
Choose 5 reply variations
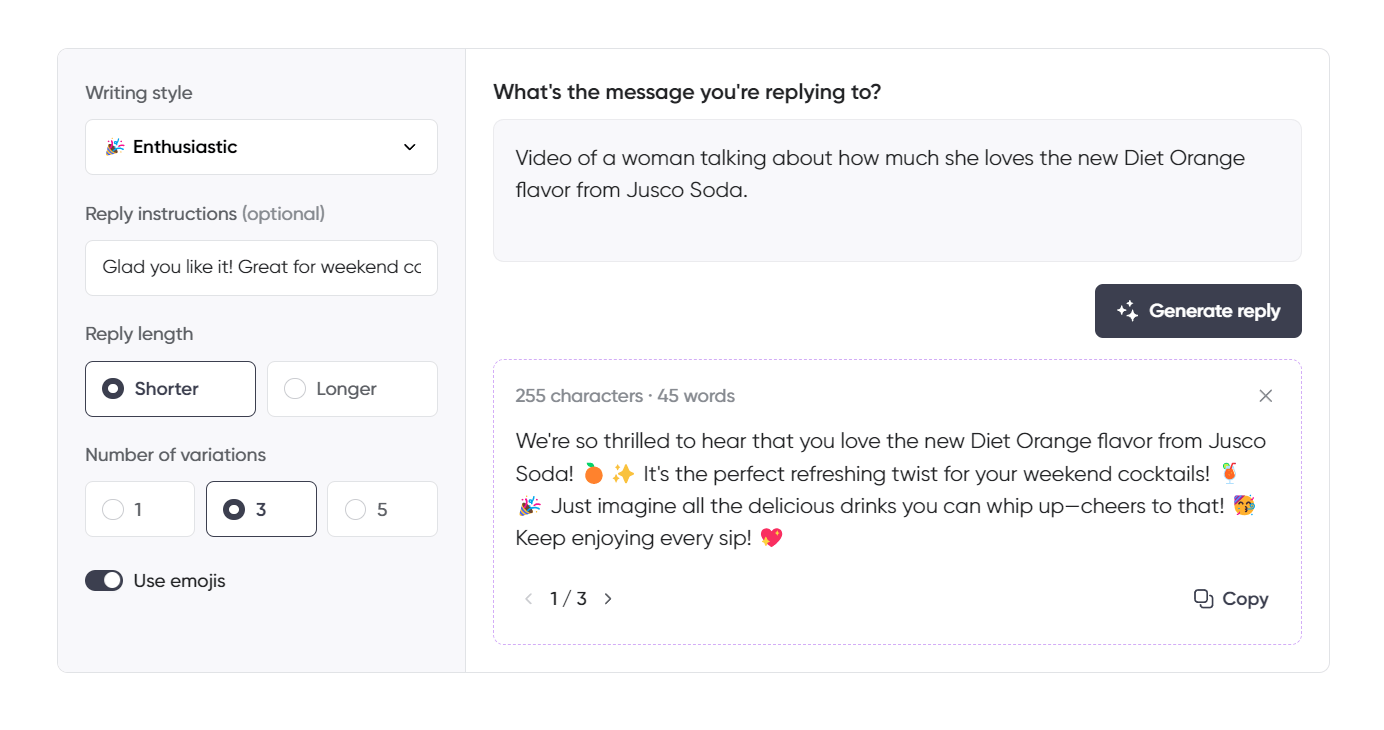point(382,509)
